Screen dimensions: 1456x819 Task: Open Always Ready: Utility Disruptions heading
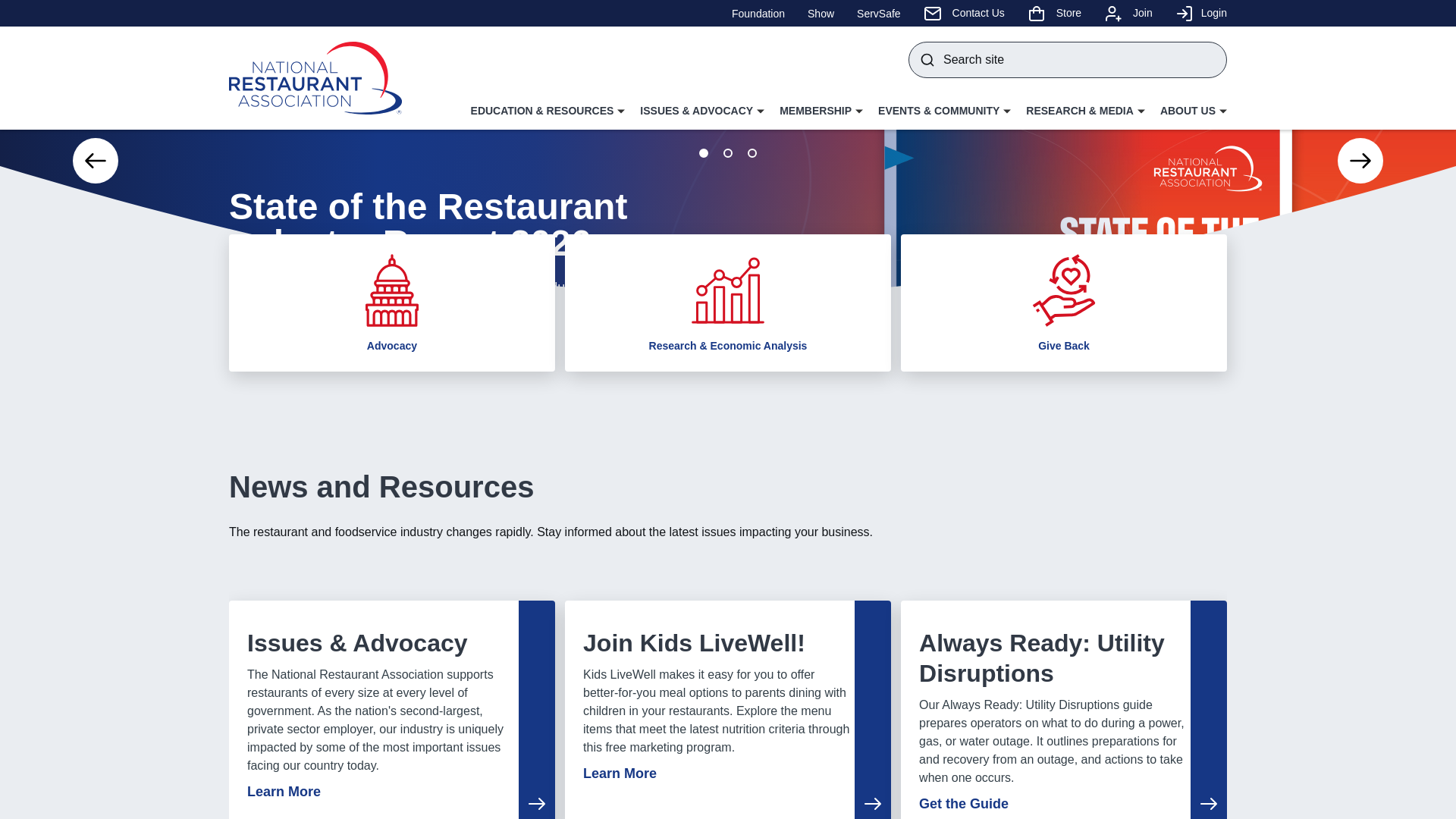[1042, 658]
